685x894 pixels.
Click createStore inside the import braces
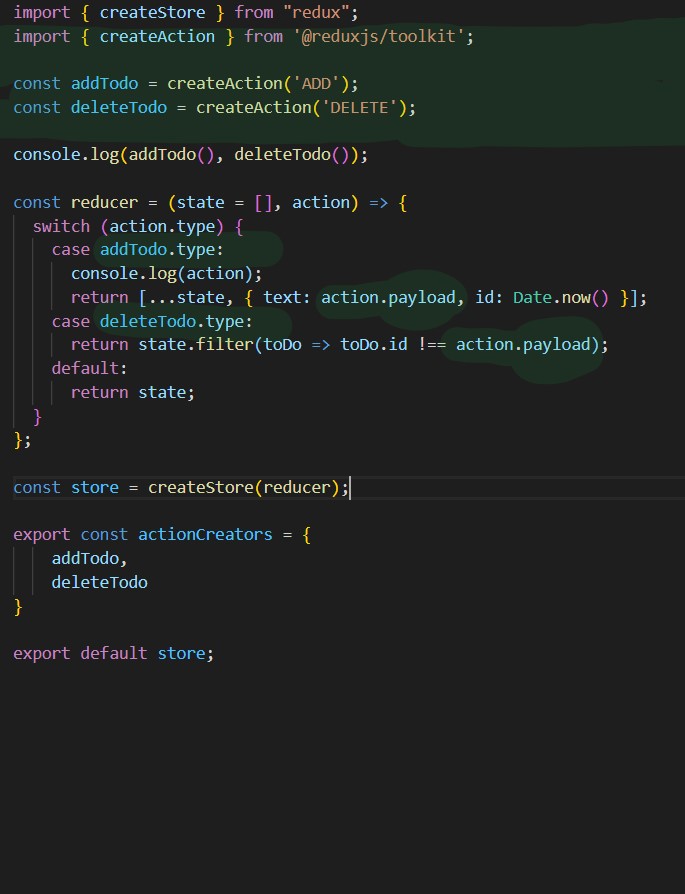point(152,13)
